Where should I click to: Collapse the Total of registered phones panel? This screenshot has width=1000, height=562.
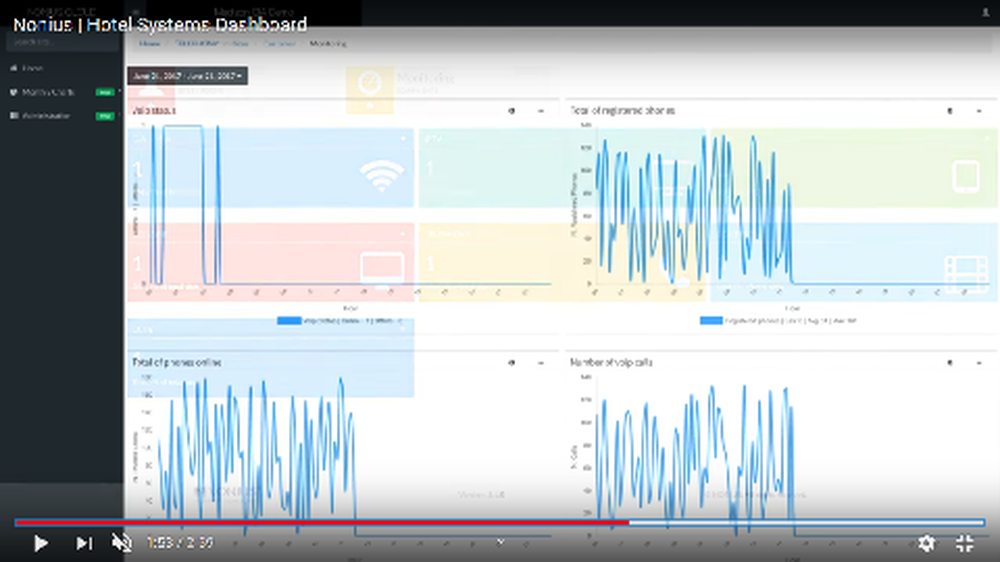(x=979, y=111)
